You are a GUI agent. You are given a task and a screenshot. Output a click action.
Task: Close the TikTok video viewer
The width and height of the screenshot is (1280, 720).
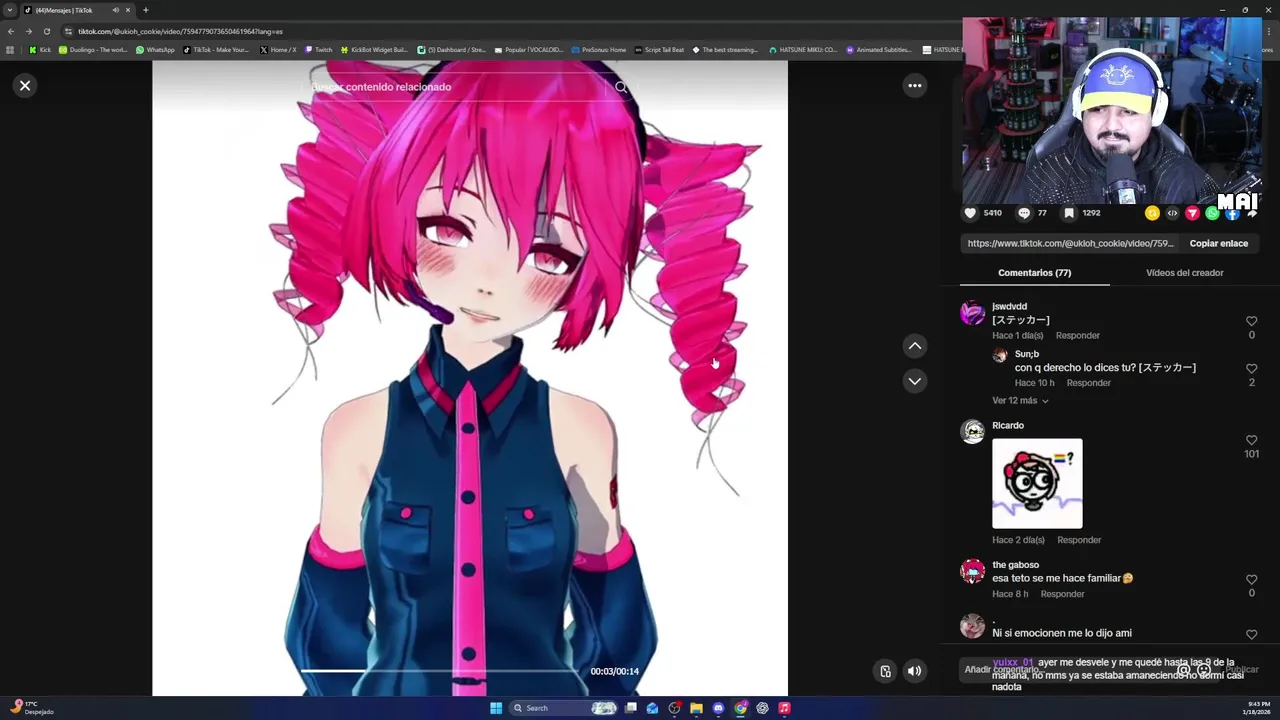click(x=25, y=85)
